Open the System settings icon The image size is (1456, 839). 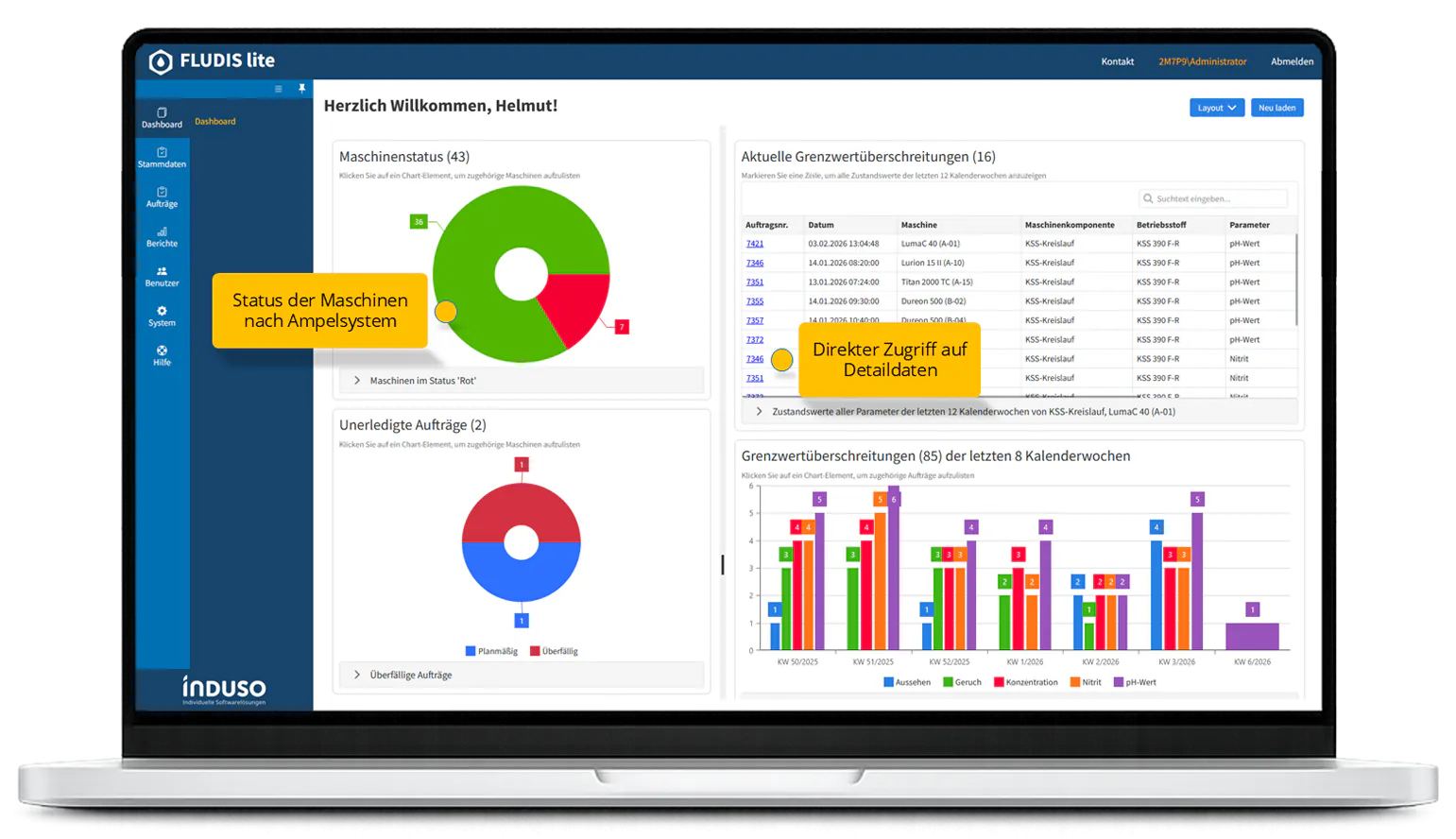pos(162,317)
